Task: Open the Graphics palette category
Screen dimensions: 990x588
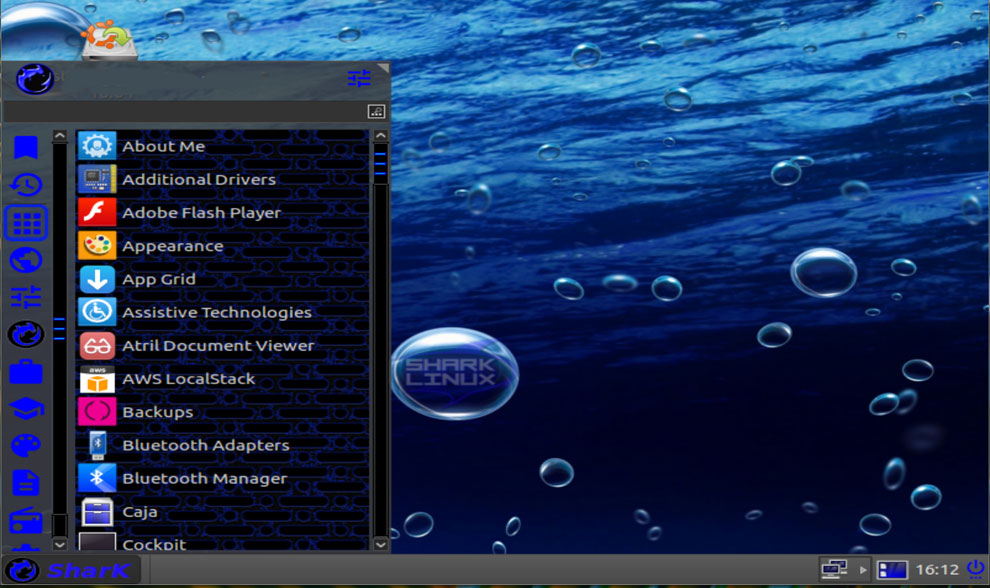Action: (x=26, y=446)
